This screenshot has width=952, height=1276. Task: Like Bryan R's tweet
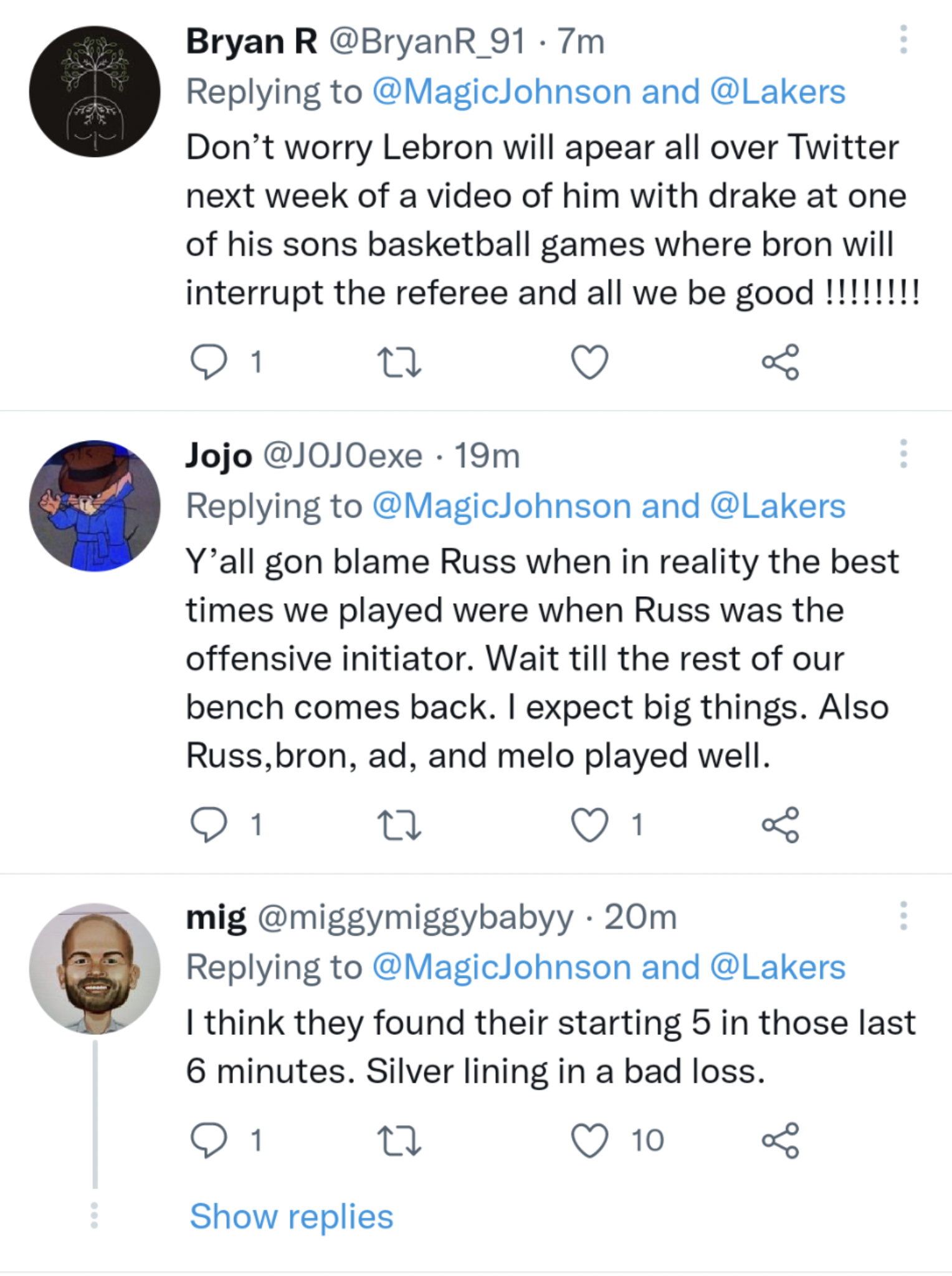(x=589, y=361)
